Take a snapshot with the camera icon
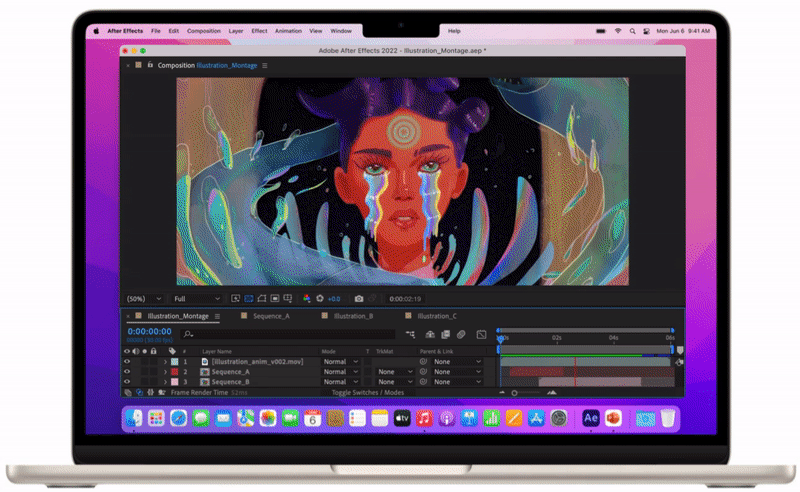The width and height of the screenshot is (800, 492). click(359, 299)
